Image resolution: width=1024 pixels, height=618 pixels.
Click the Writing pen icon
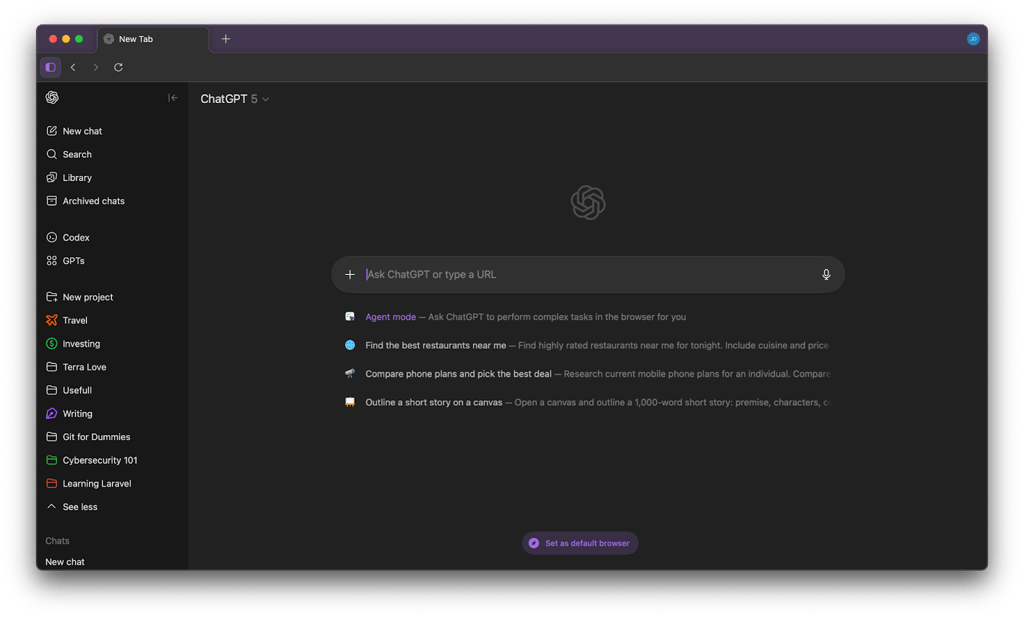point(52,414)
